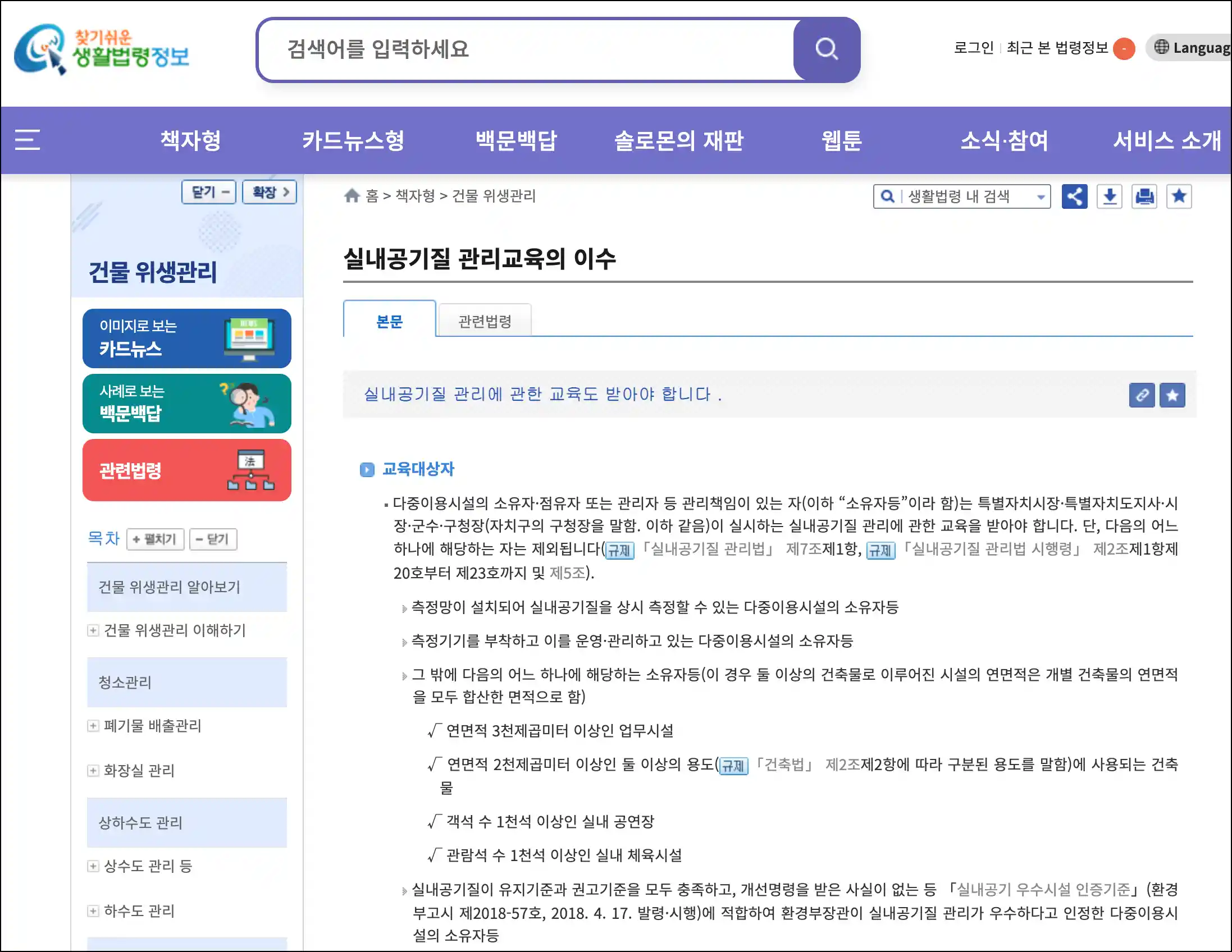Viewport: 1232px width, 952px height.
Task: Click the bookmark star toolbar icon
Action: click(1179, 196)
